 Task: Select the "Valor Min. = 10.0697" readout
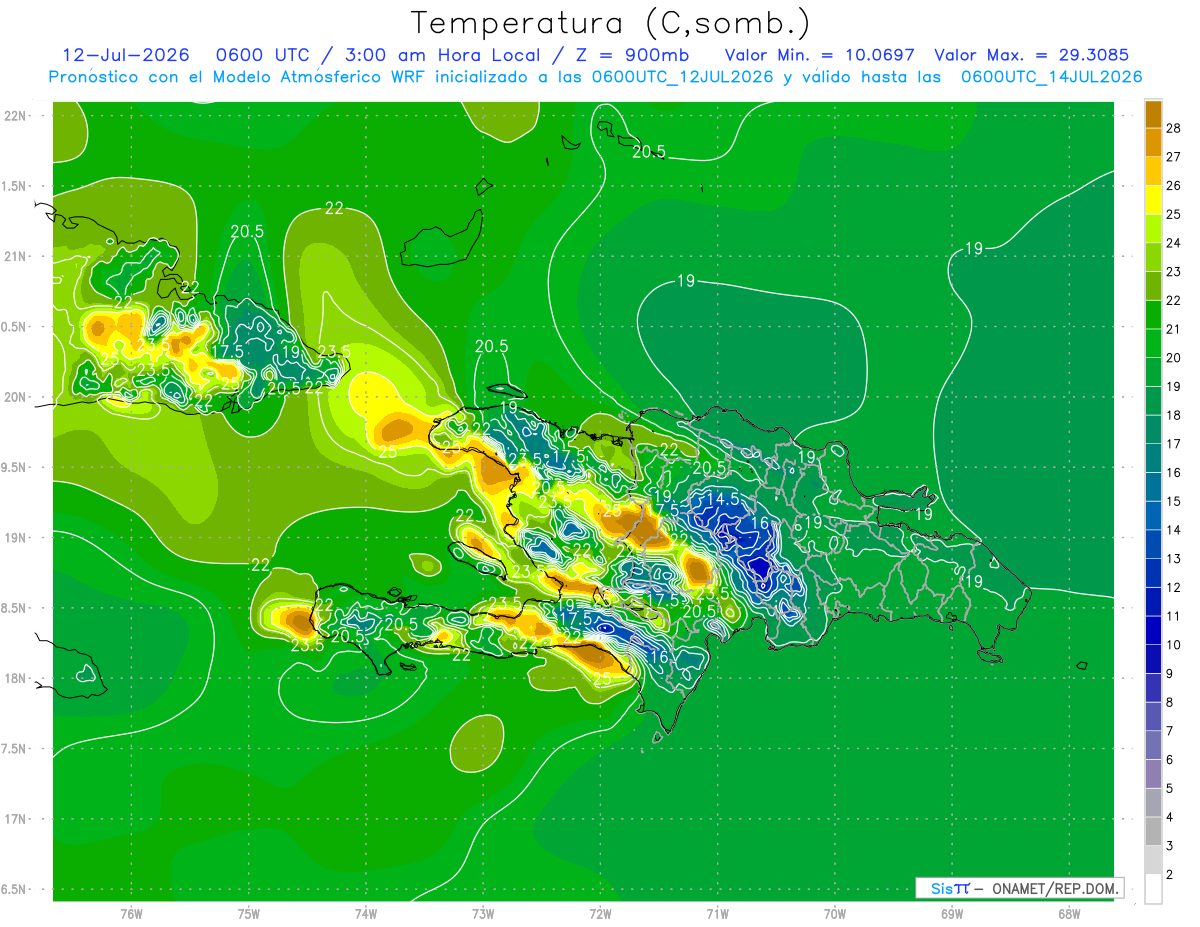(820, 55)
